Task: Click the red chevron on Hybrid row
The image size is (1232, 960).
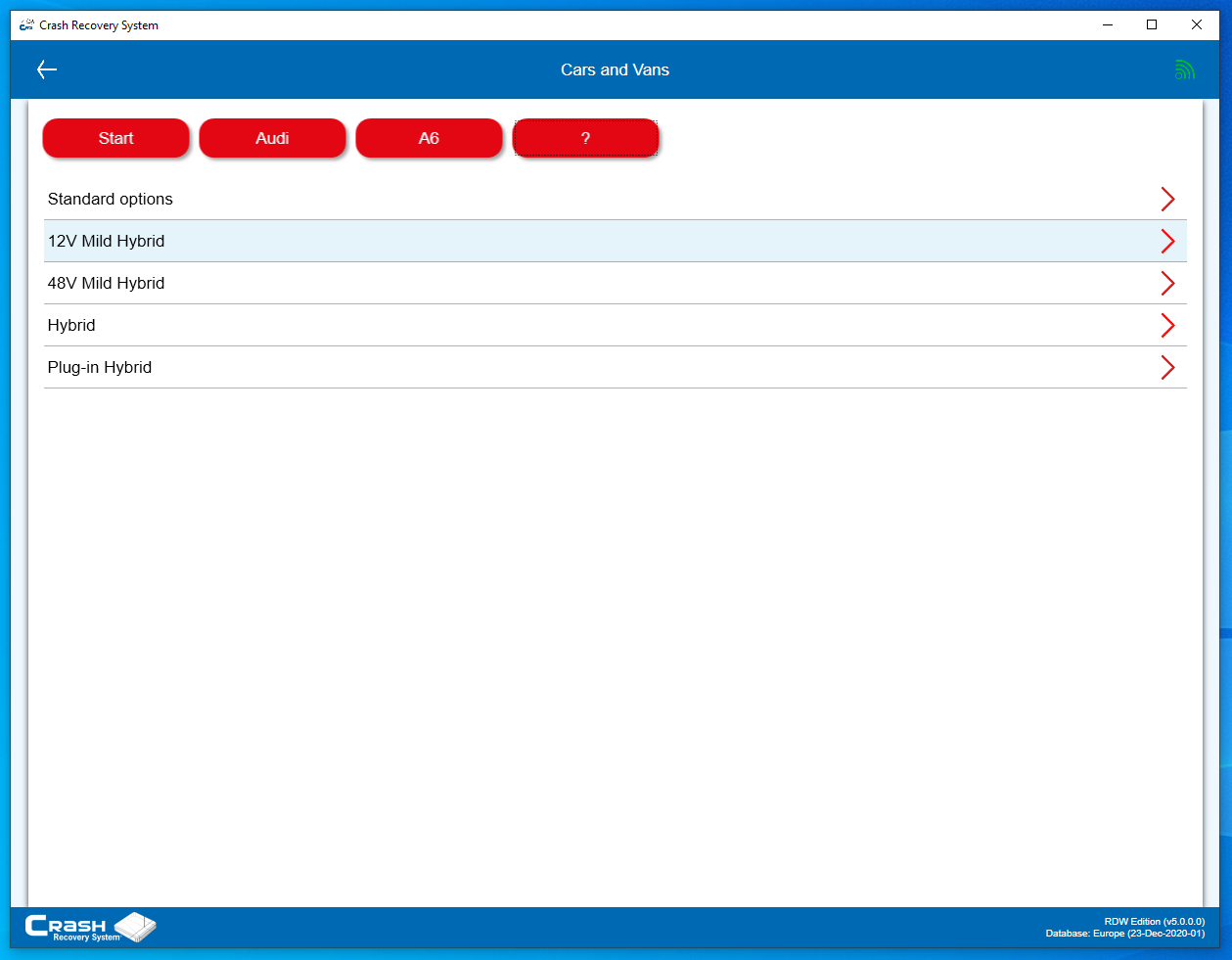Action: coord(1167,325)
